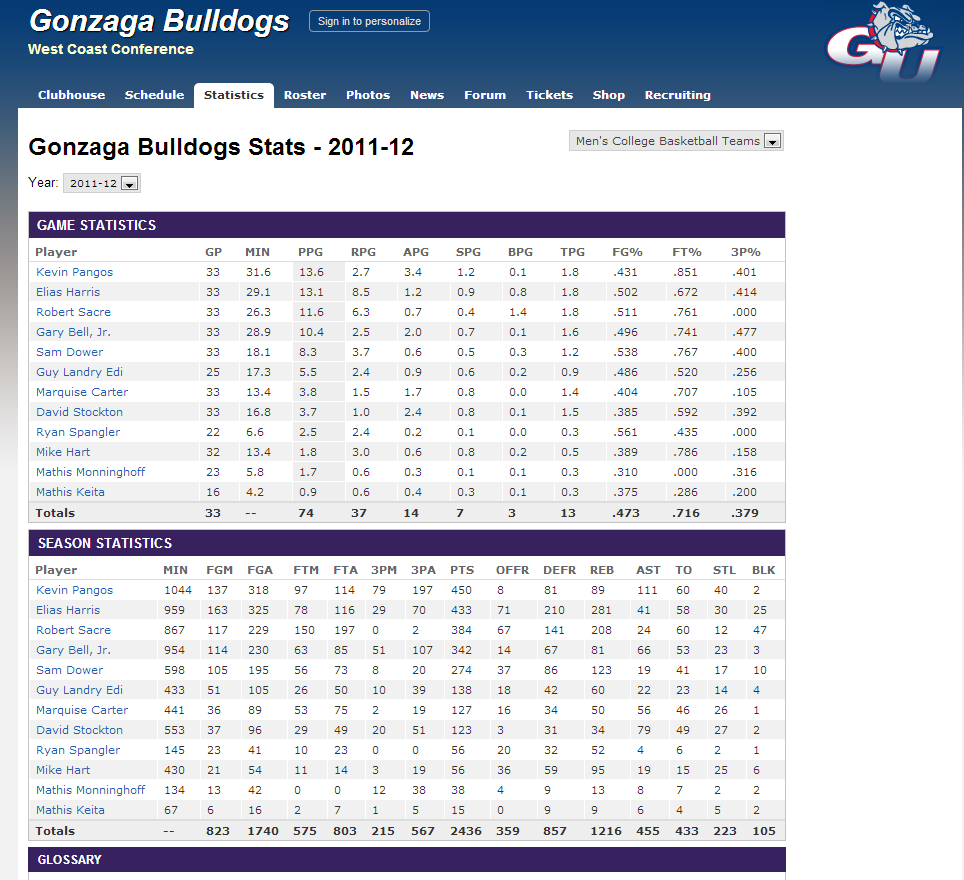Viewport: 964px width, 880px height.
Task: Open Robert Sacre in Game Statistics table
Action: 73,312
